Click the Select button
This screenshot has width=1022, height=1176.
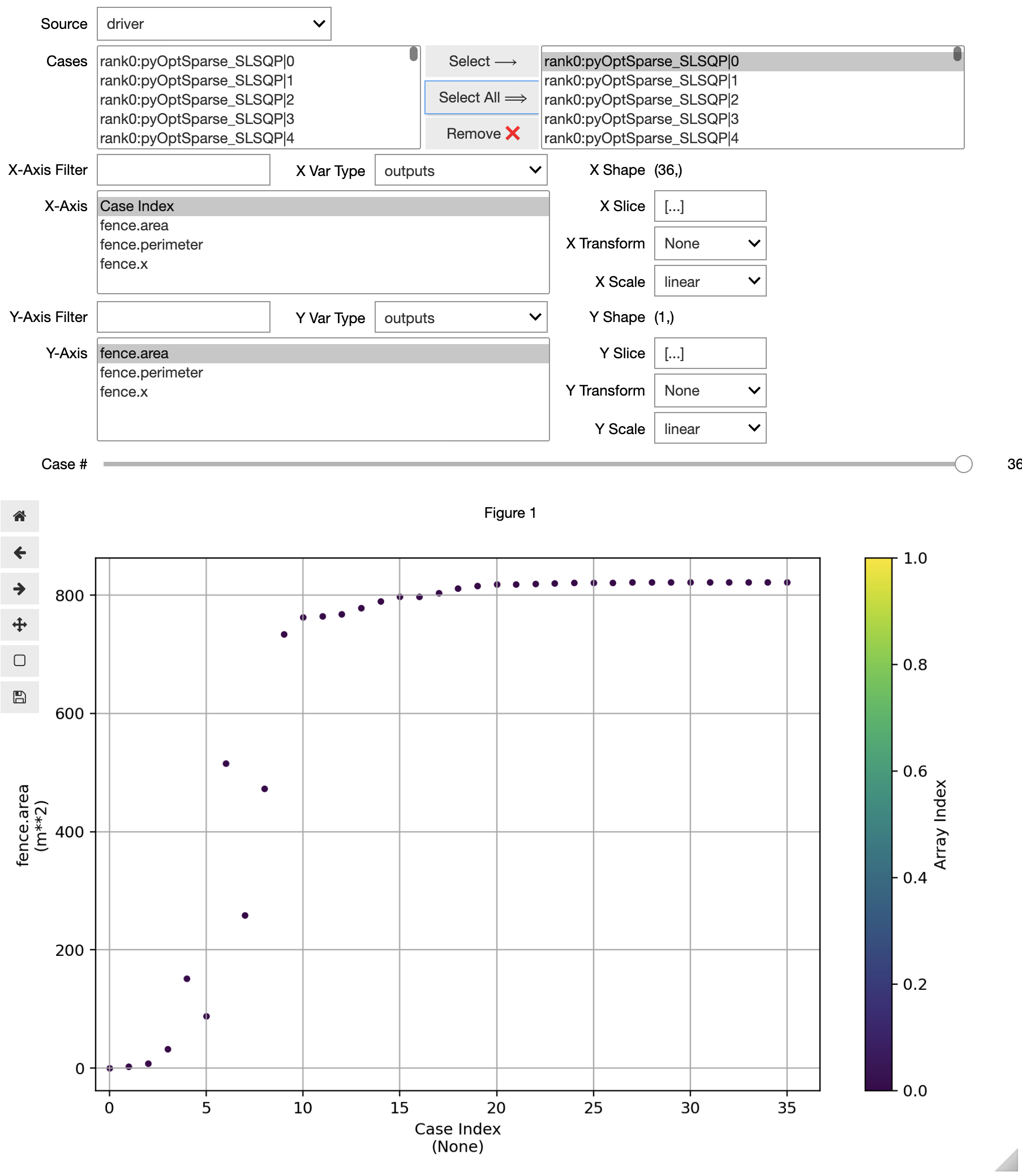point(482,61)
